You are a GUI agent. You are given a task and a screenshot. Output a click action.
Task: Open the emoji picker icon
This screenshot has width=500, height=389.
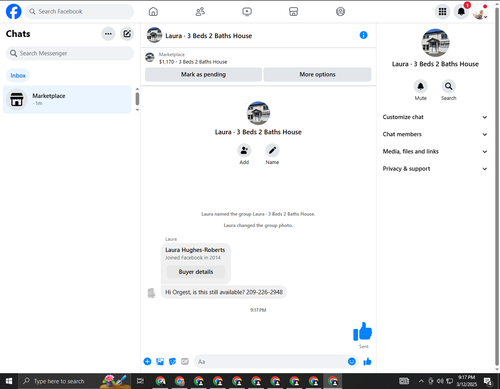[x=352, y=361]
